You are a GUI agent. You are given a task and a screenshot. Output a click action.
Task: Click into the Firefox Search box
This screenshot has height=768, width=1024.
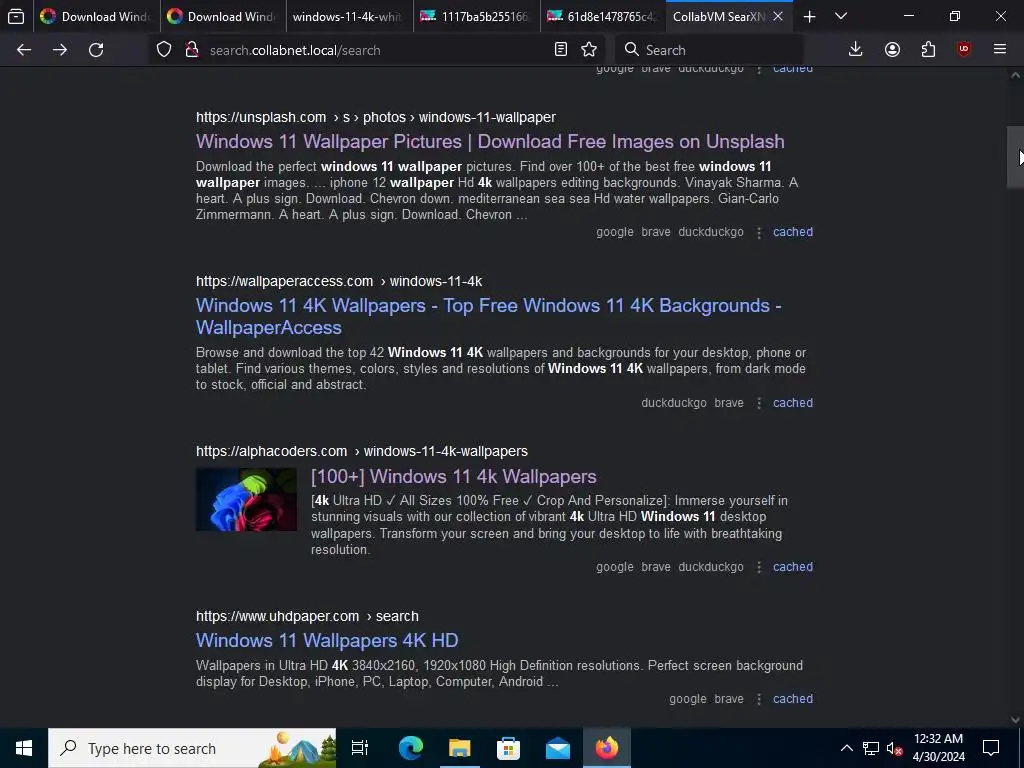click(710, 50)
